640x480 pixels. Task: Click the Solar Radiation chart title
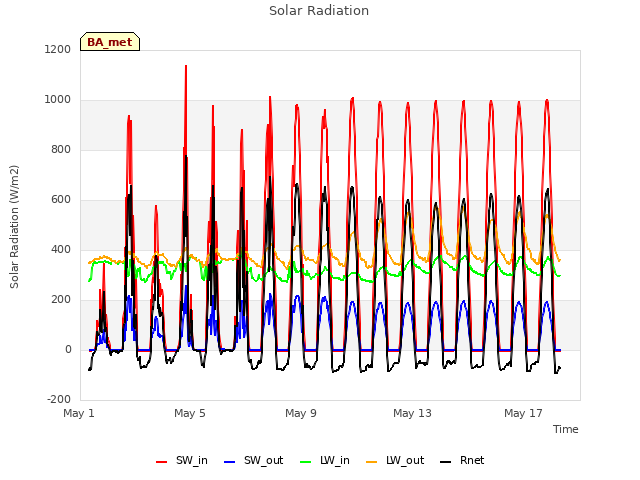click(x=319, y=11)
